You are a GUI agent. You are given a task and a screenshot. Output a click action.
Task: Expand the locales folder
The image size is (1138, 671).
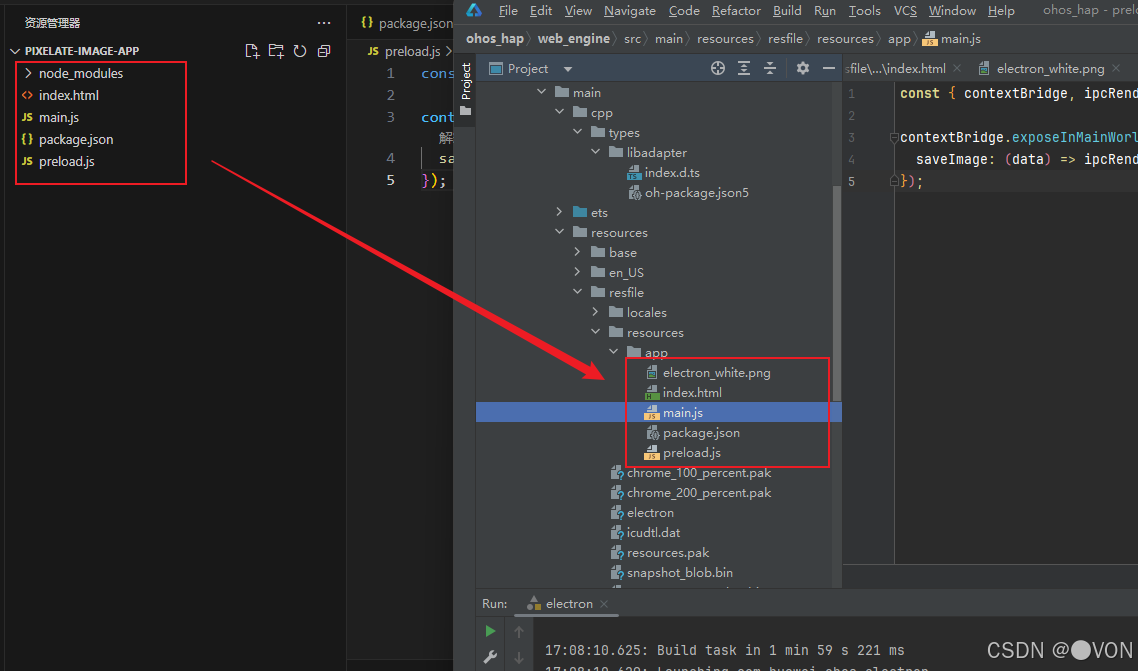[596, 312]
